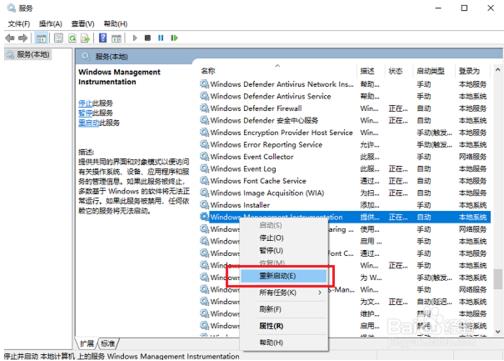Maximize the 服务 window

tap(464, 8)
